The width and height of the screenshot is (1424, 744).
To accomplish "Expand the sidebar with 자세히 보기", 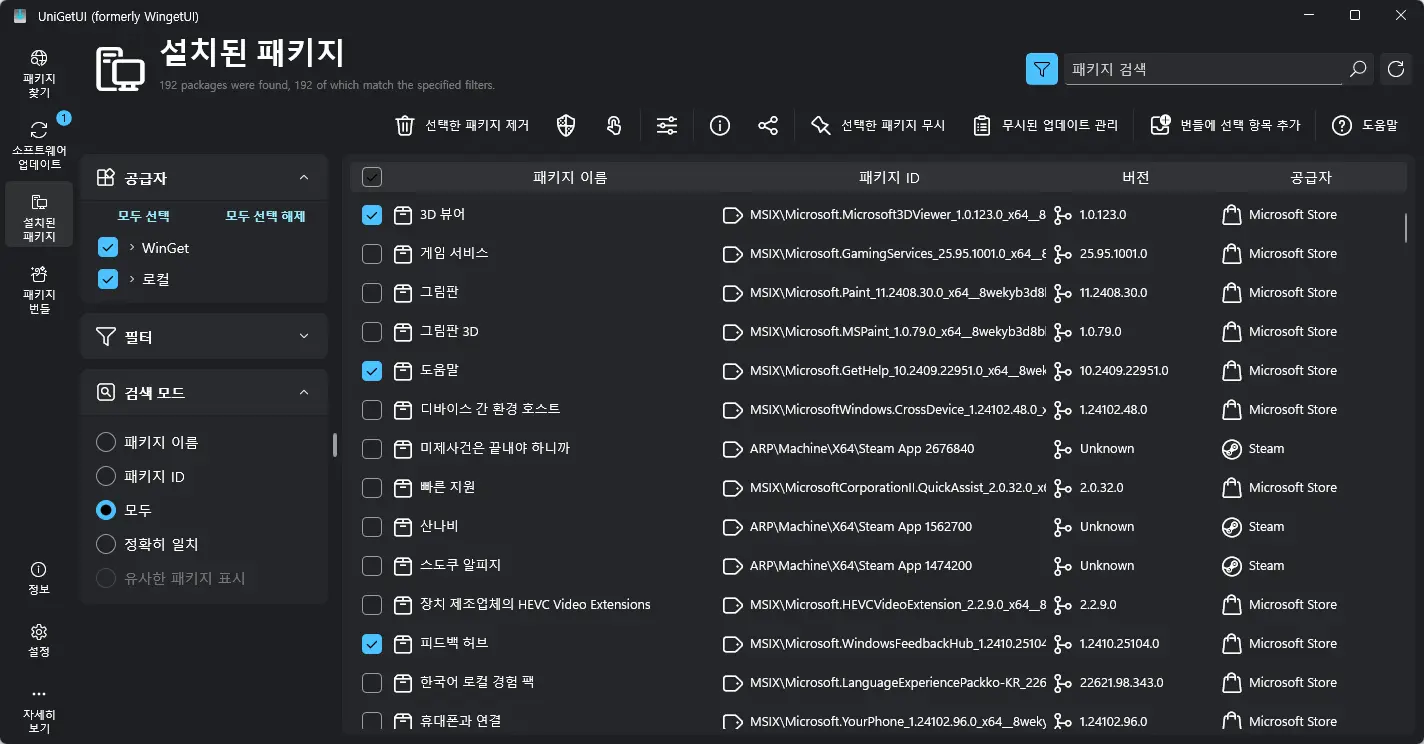I will click(x=39, y=709).
